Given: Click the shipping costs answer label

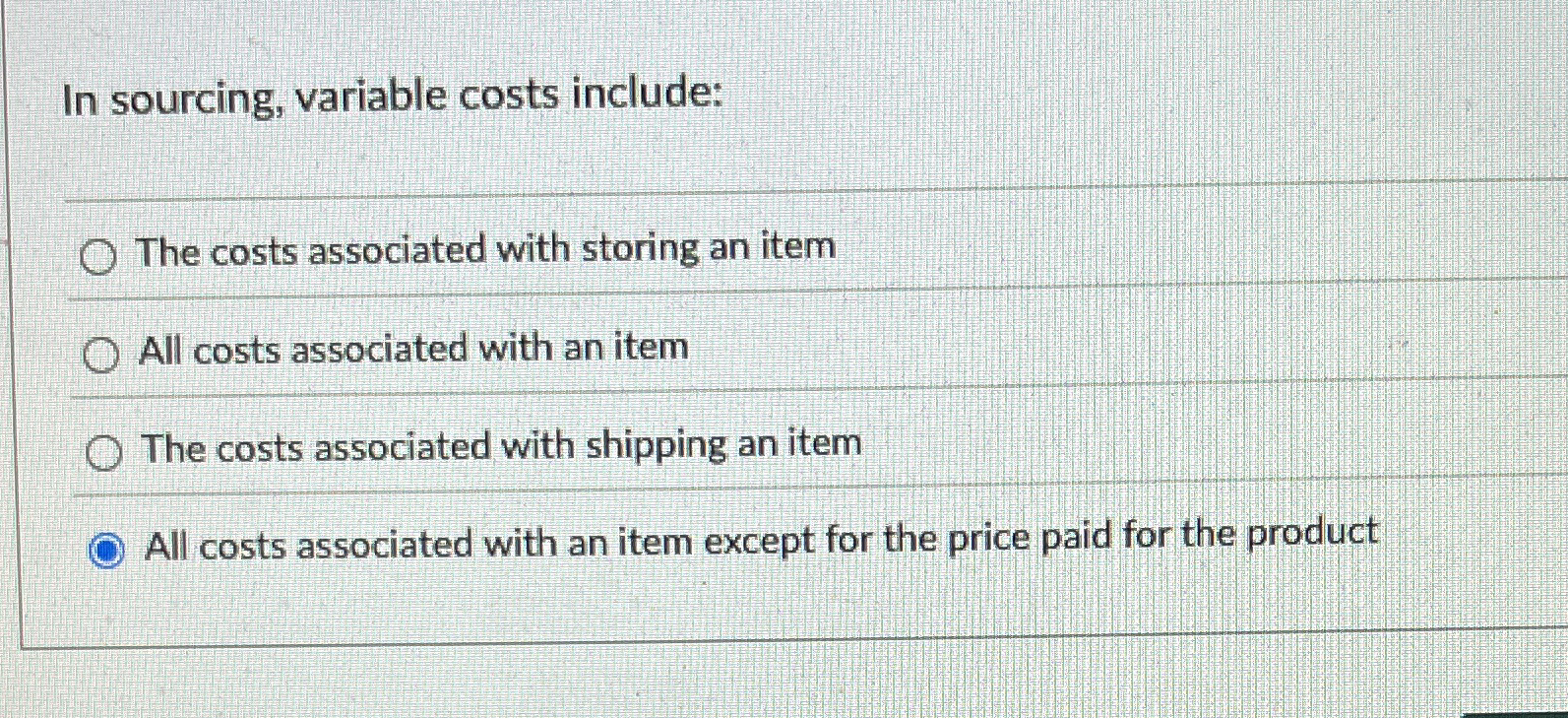Looking at the screenshot, I should click(x=501, y=446).
